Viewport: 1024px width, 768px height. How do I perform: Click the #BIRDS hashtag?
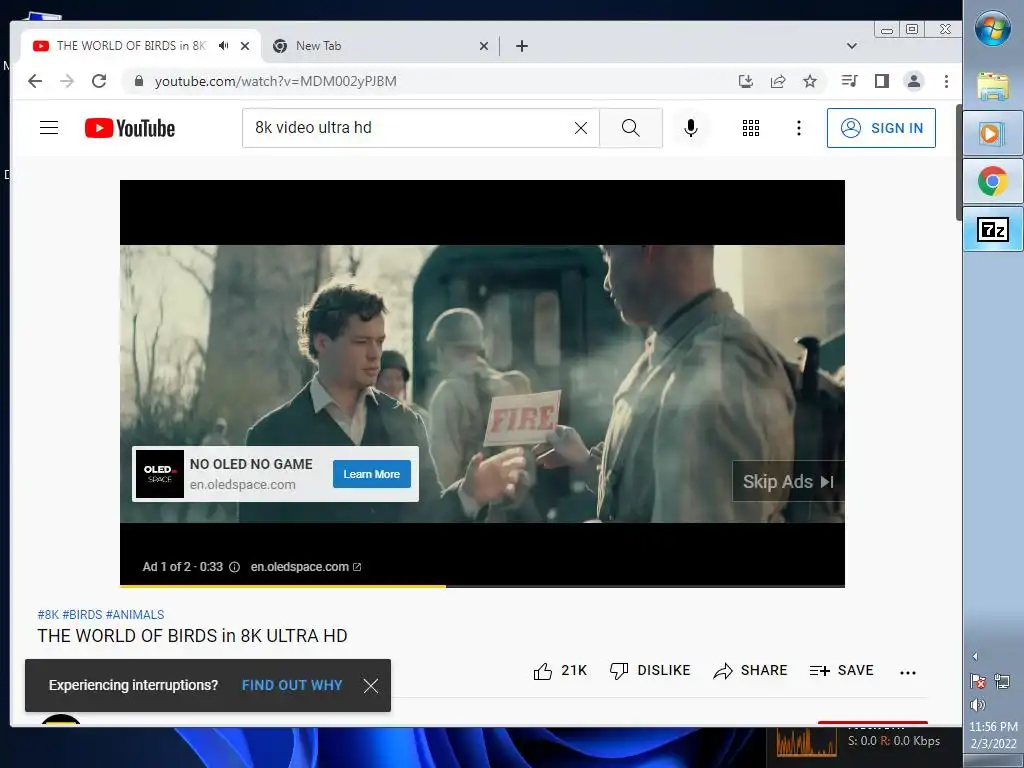(82, 615)
